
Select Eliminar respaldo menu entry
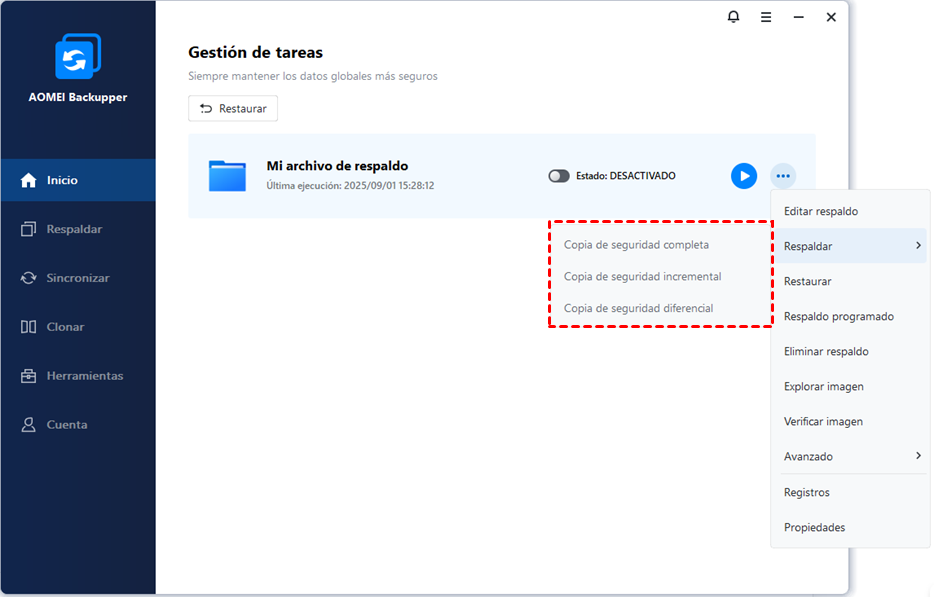[x=826, y=352]
